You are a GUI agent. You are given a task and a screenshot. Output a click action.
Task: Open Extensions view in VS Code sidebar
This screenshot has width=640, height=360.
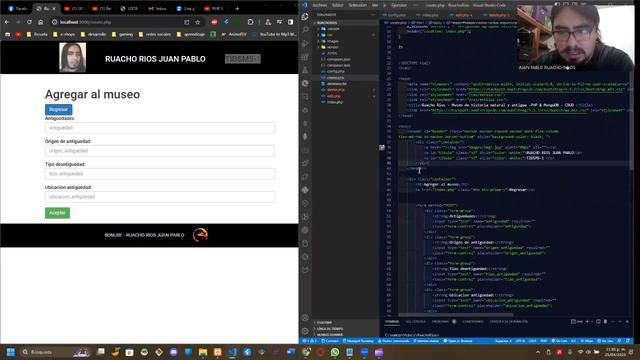coord(305,57)
